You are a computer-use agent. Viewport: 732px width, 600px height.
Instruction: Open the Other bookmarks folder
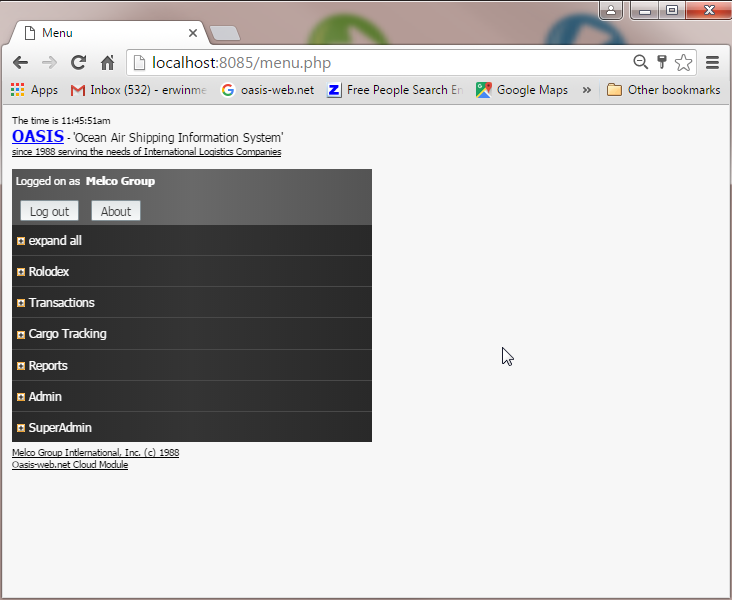(x=663, y=90)
